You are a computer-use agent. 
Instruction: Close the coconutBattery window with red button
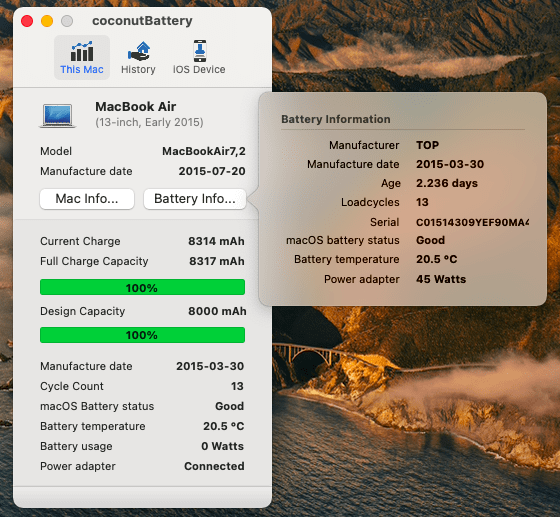click(x=27, y=21)
